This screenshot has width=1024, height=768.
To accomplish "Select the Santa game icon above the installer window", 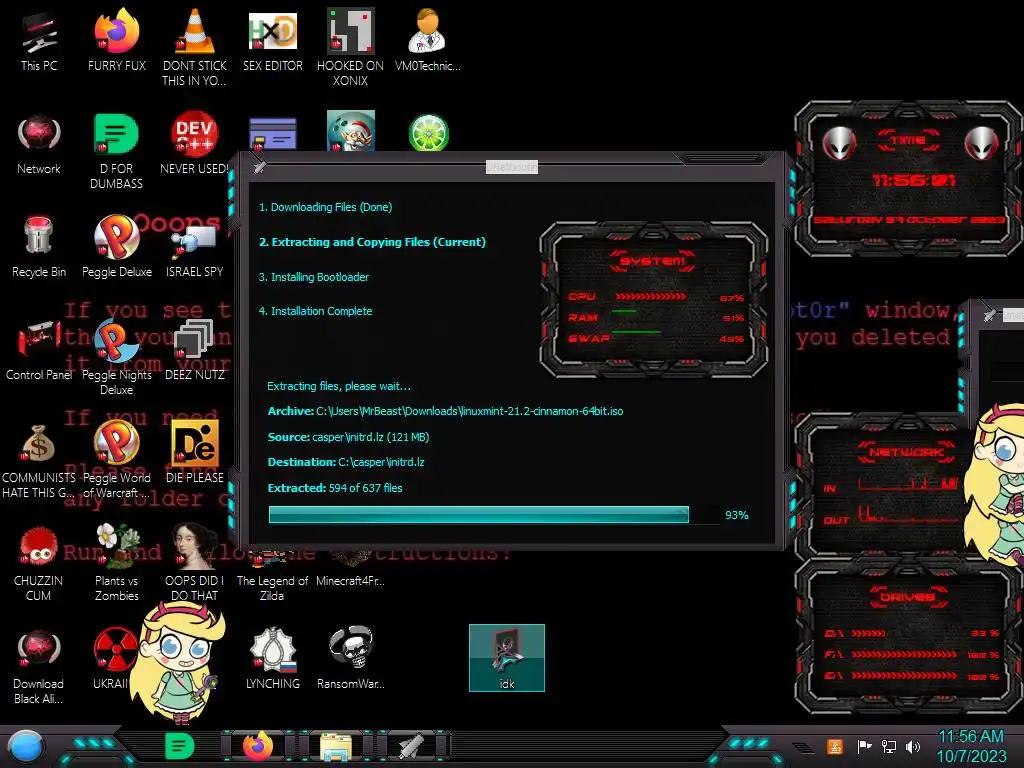I will coord(351,131).
